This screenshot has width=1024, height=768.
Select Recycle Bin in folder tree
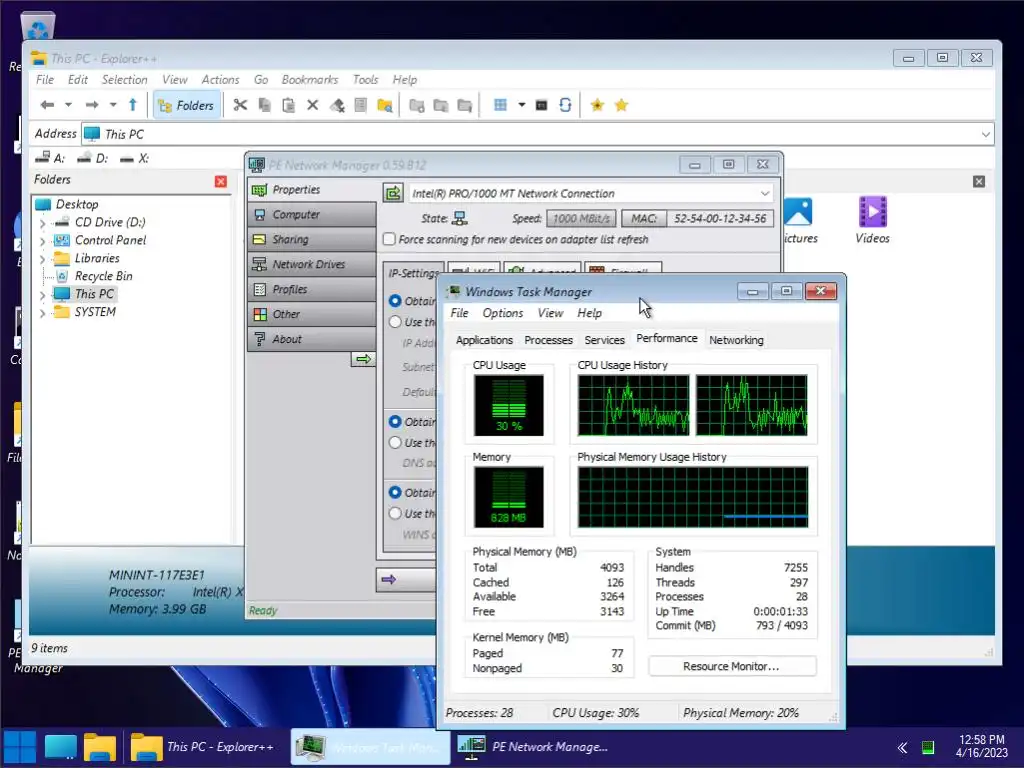click(x=103, y=276)
